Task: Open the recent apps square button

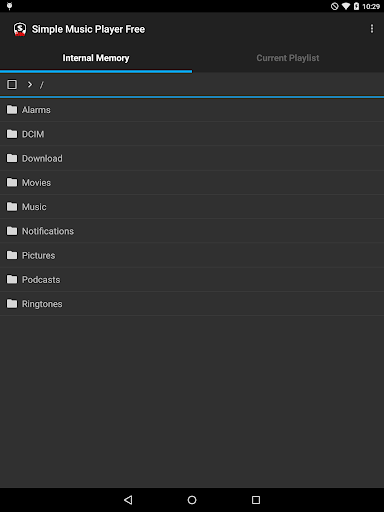Action: tap(256, 500)
